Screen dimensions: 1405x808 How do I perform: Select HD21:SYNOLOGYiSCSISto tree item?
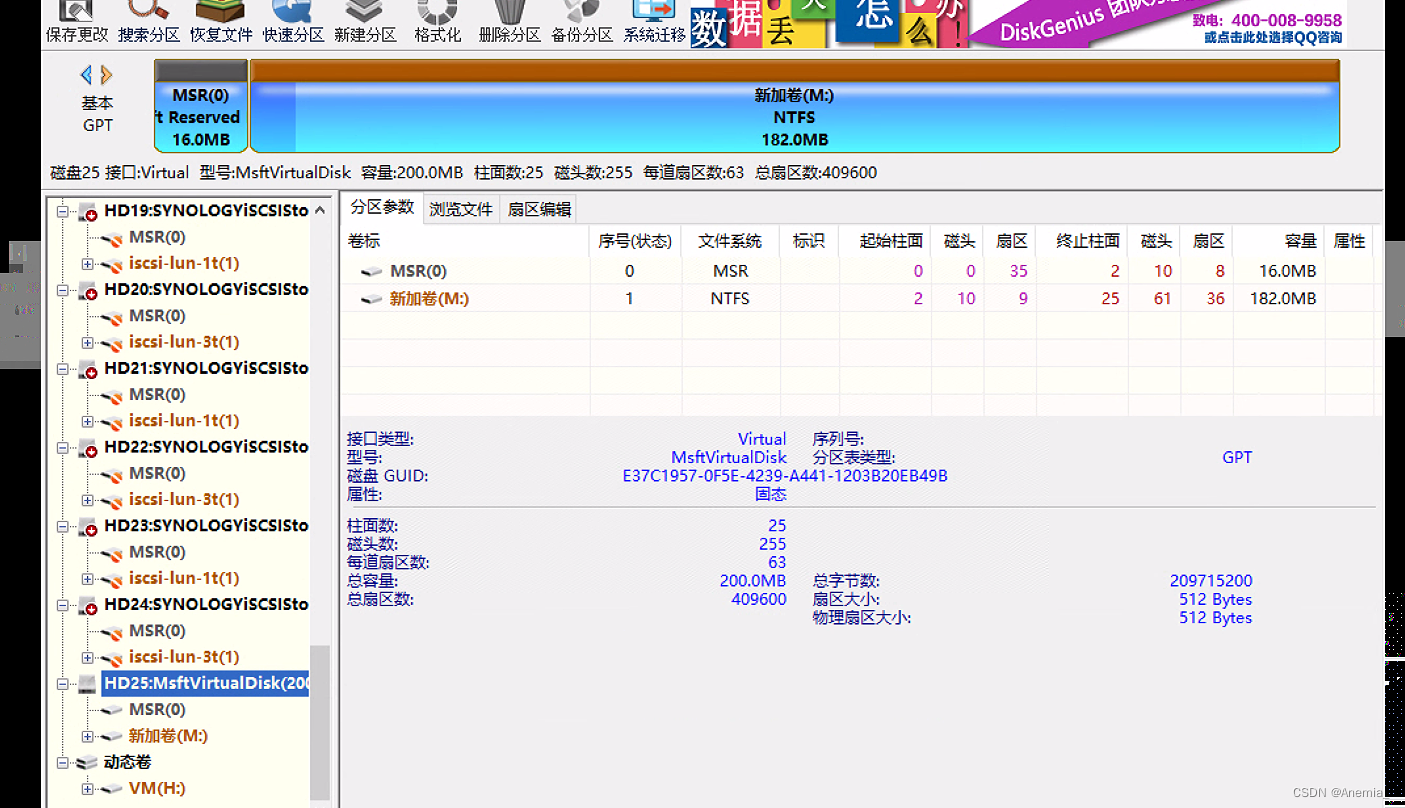(206, 368)
